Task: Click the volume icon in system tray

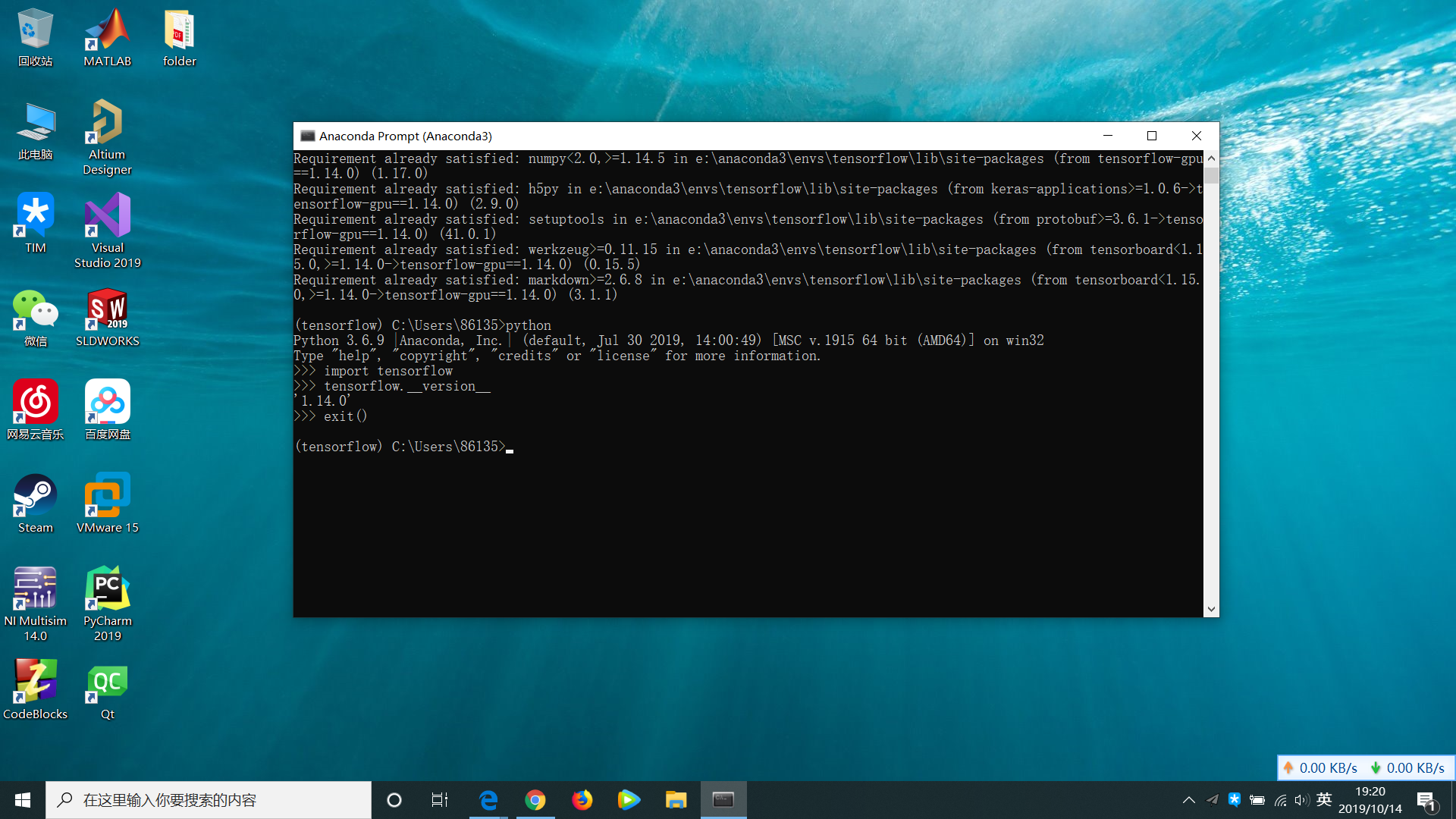Action: (x=1302, y=800)
